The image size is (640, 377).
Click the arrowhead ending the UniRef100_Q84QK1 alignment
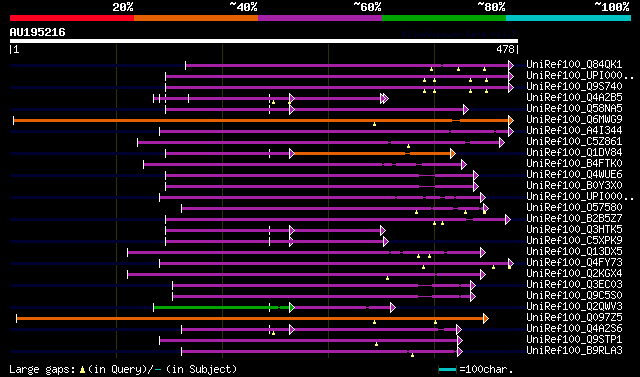(511, 65)
